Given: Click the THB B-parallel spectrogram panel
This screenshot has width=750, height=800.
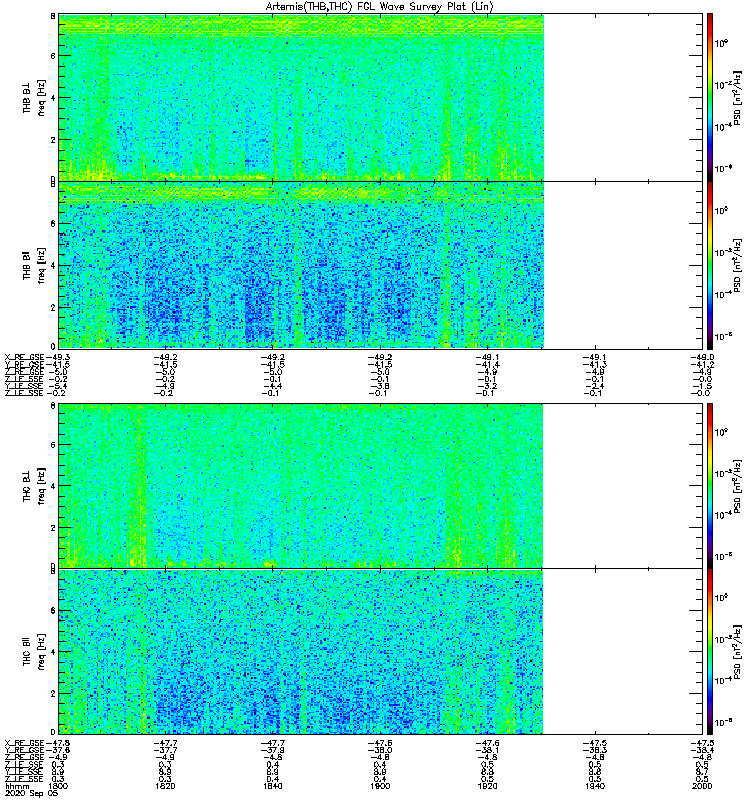Looking at the screenshot, I should [301, 265].
